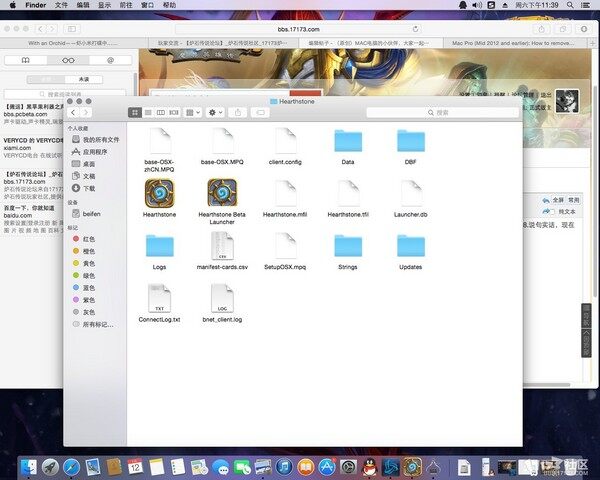Select manifest-cards.csv file icon
The height and width of the screenshot is (480, 600).
coord(222,246)
